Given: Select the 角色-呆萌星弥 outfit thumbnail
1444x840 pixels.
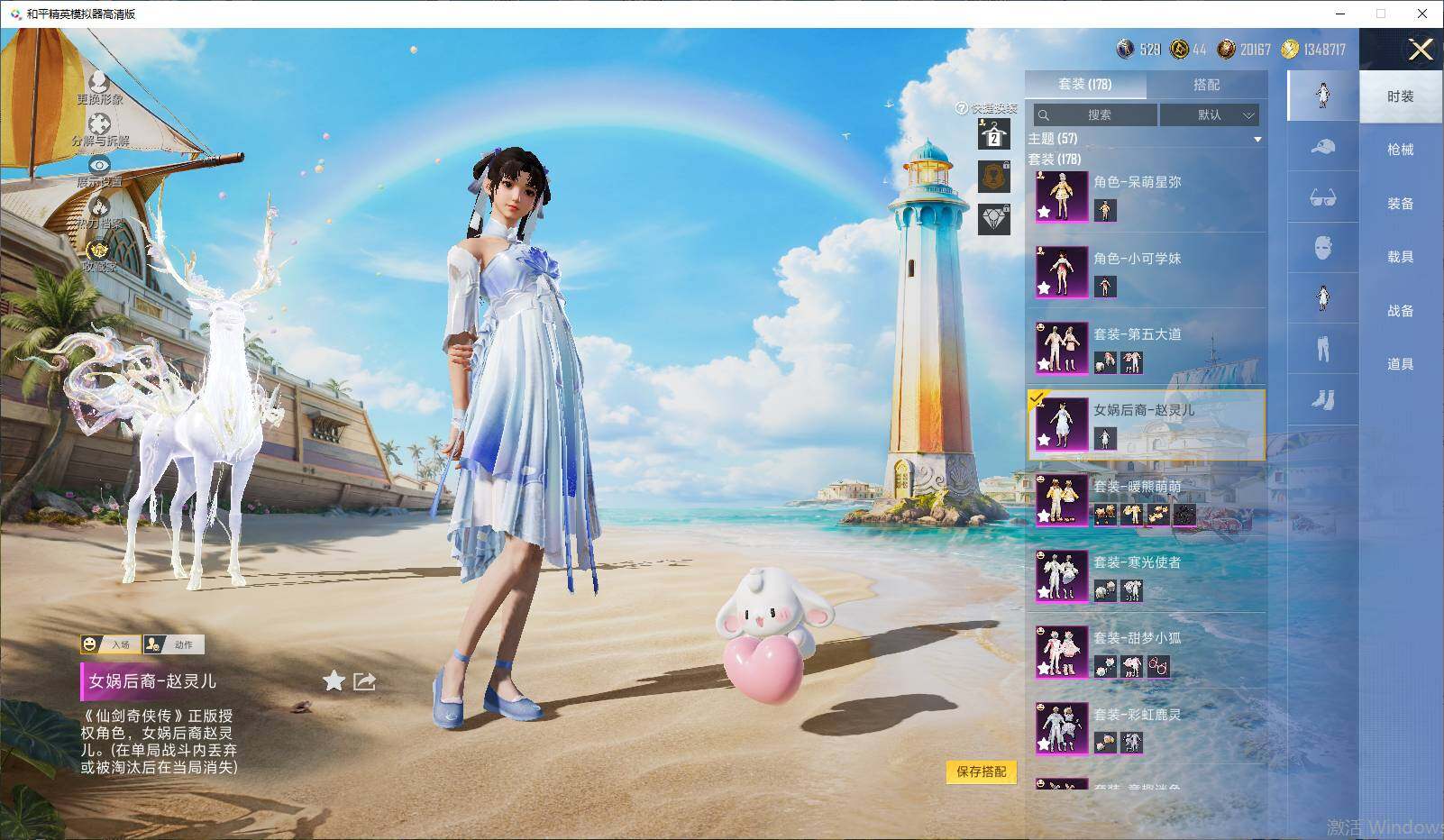Looking at the screenshot, I should click(x=1061, y=196).
